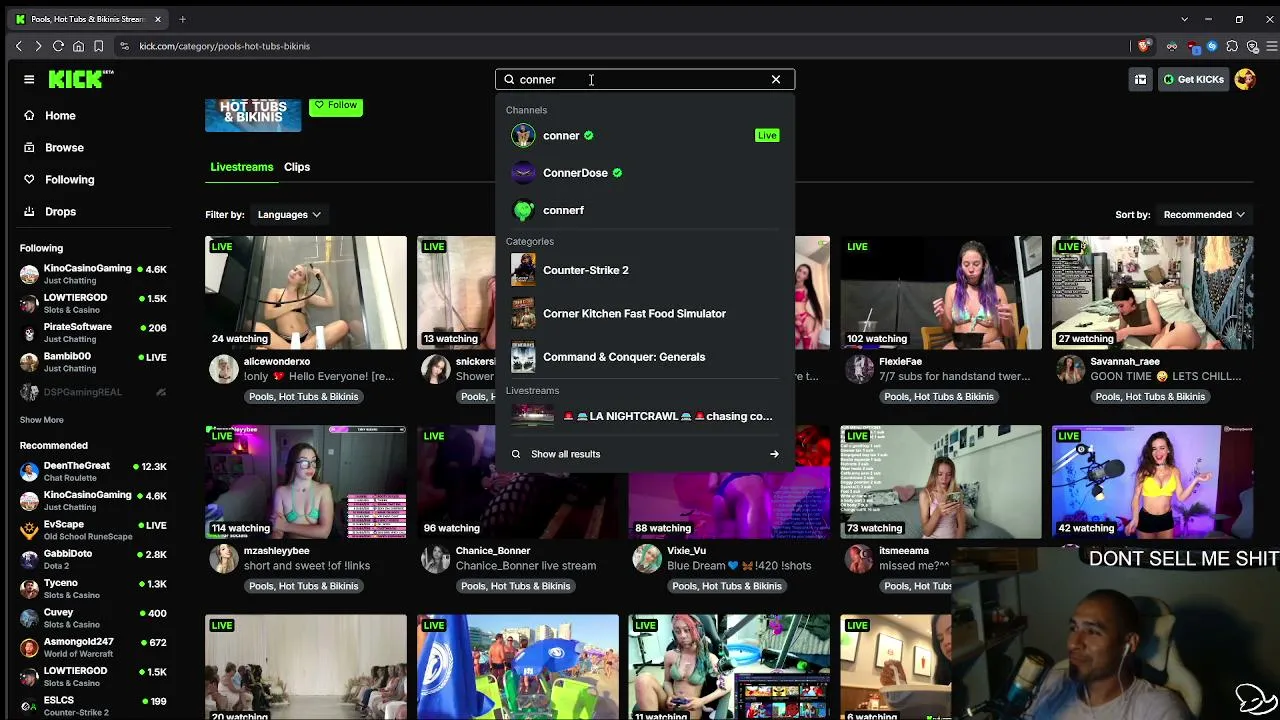Viewport: 1280px width, 720px height.
Task: Toggle the Kick sidebar hamburger menu
Action: pos(29,79)
